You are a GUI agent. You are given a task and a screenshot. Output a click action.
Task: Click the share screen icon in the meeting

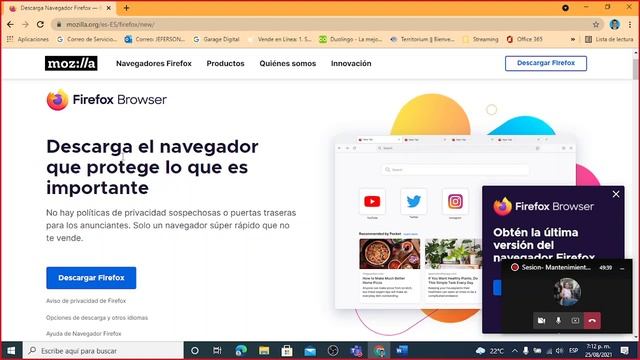pos(575,321)
